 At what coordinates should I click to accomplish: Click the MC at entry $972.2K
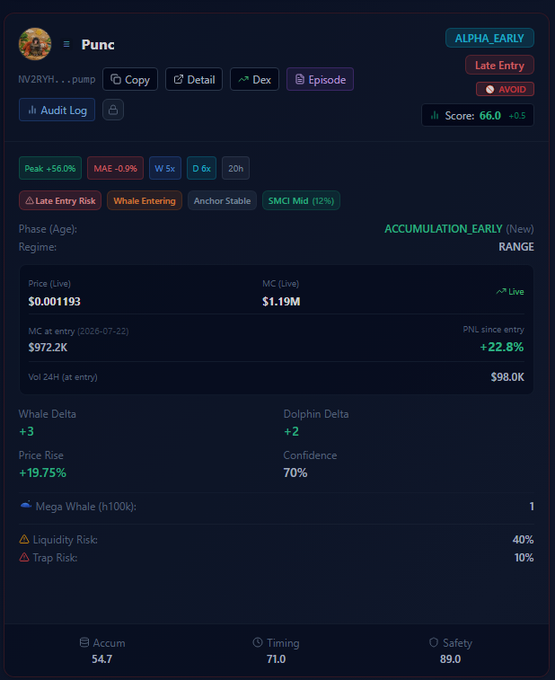click(48, 347)
